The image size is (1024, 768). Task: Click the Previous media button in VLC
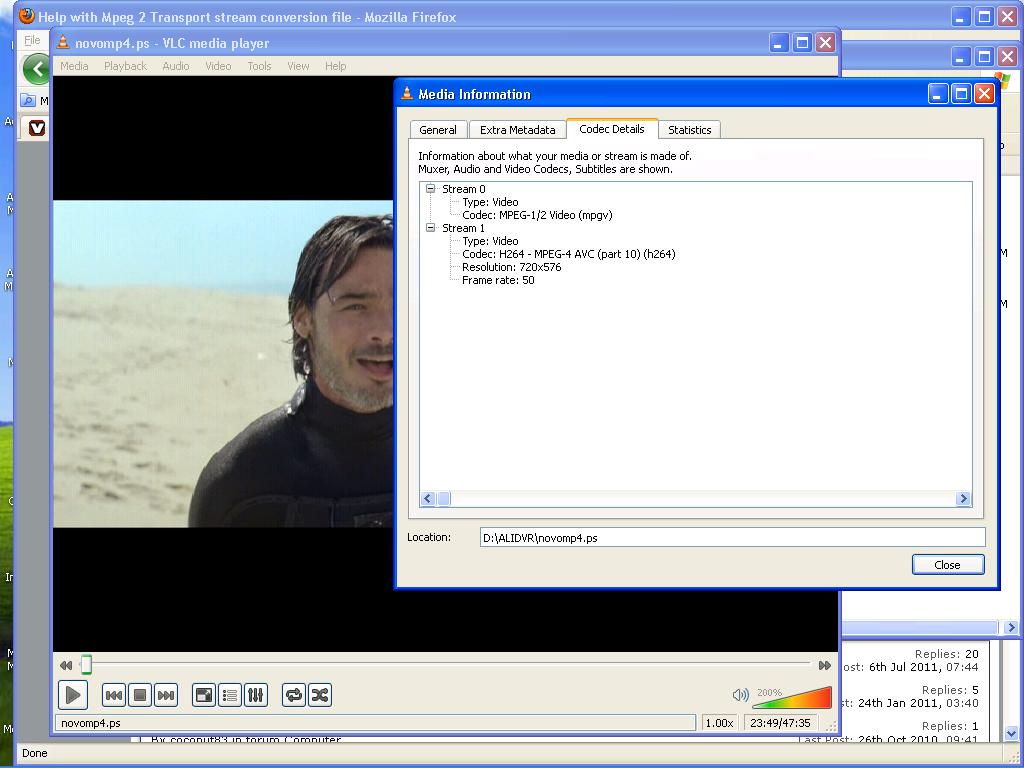tap(114, 695)
